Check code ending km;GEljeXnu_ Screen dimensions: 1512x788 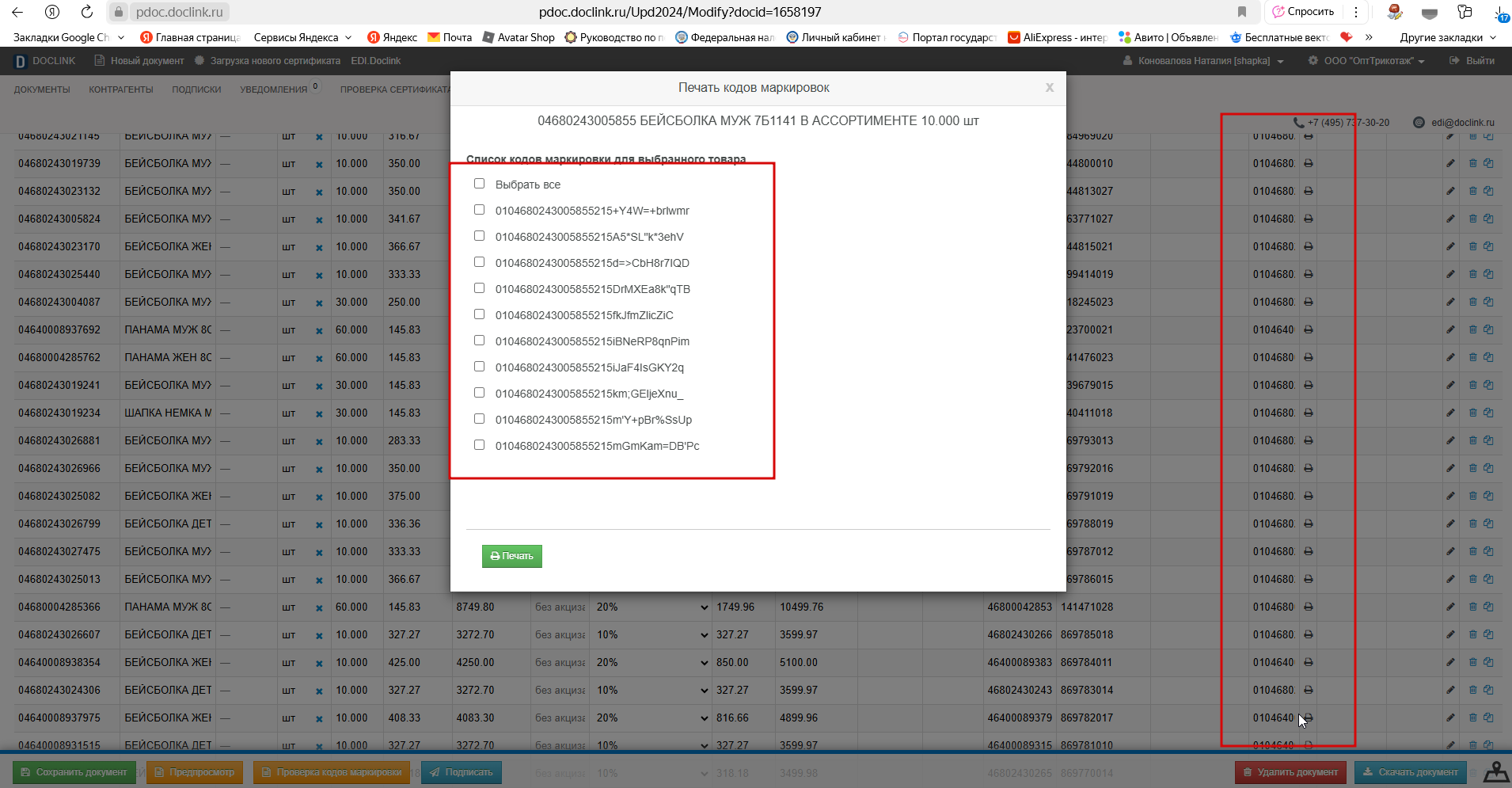click(479, 393)
